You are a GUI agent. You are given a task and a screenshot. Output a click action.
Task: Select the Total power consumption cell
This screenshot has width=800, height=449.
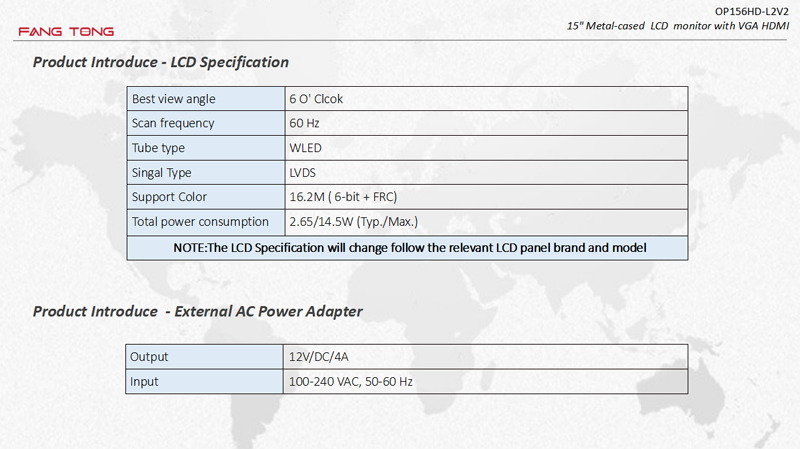[206, 222]
